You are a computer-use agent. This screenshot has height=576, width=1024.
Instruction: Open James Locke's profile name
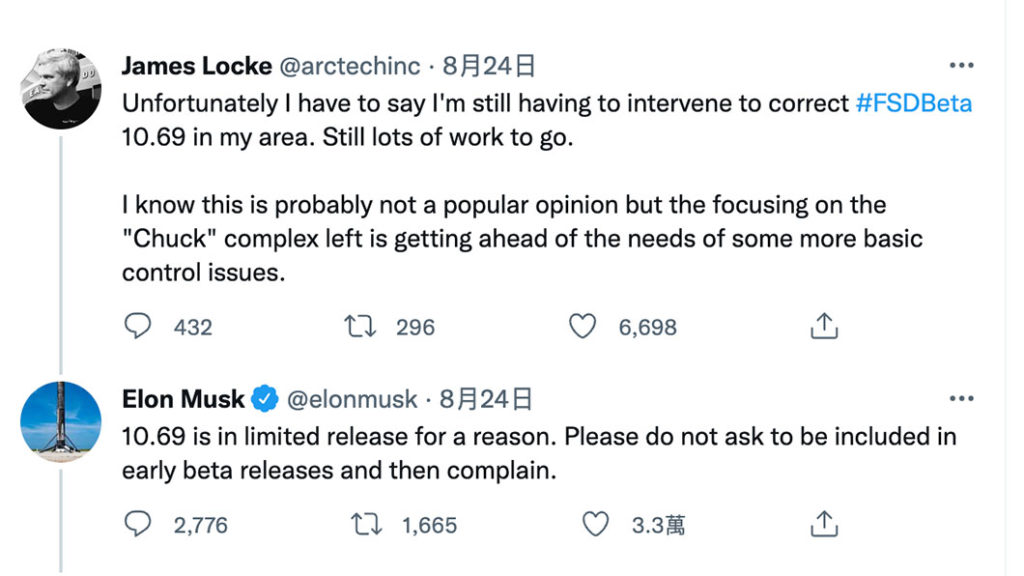point(197,66)
